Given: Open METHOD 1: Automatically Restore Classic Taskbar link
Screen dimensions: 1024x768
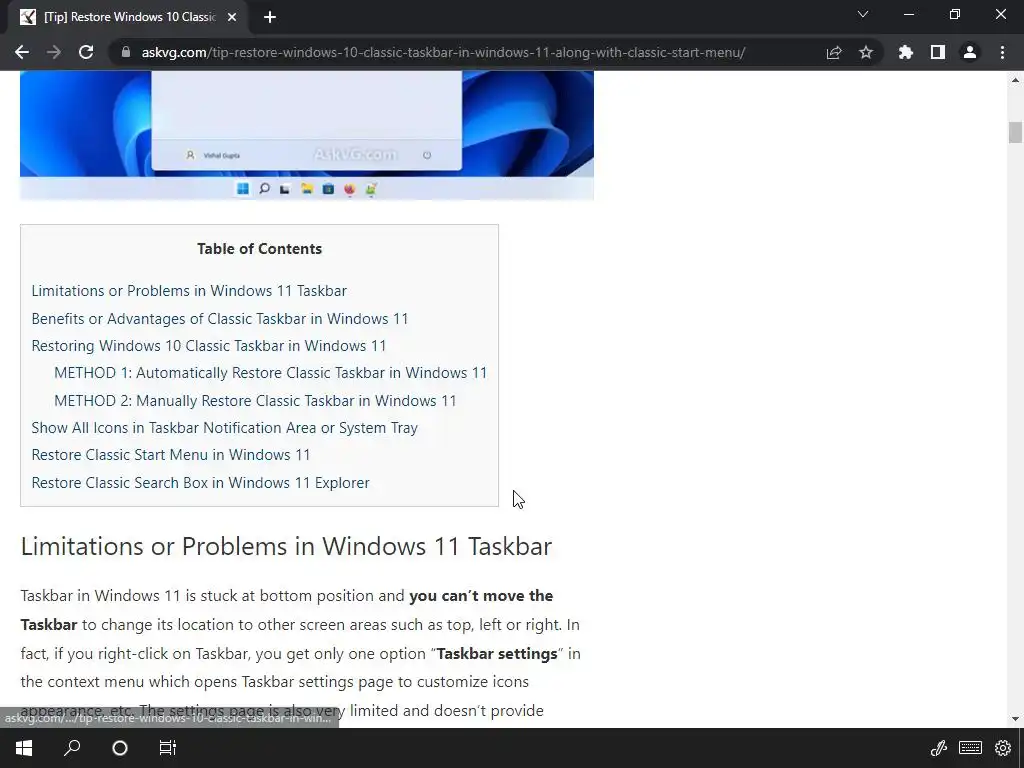Looking at the screenshot, I should 270,373.
